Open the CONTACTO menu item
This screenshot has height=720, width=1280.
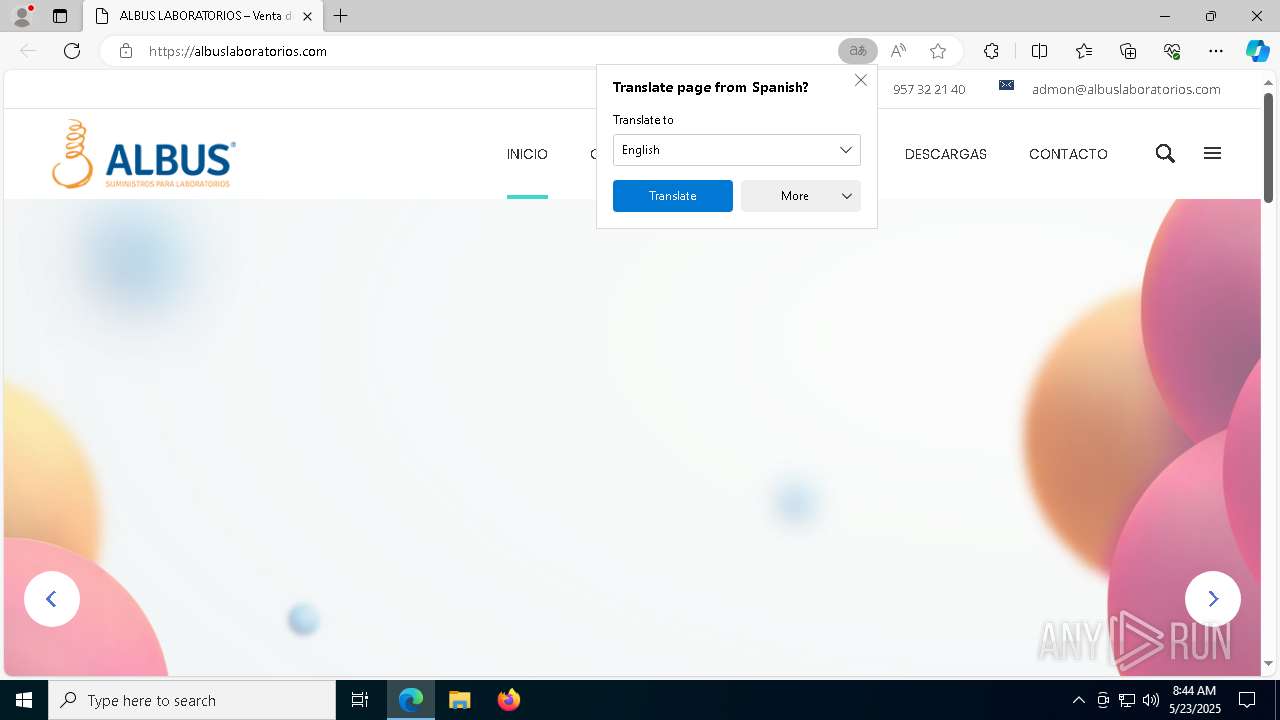tap(1068, 154)
